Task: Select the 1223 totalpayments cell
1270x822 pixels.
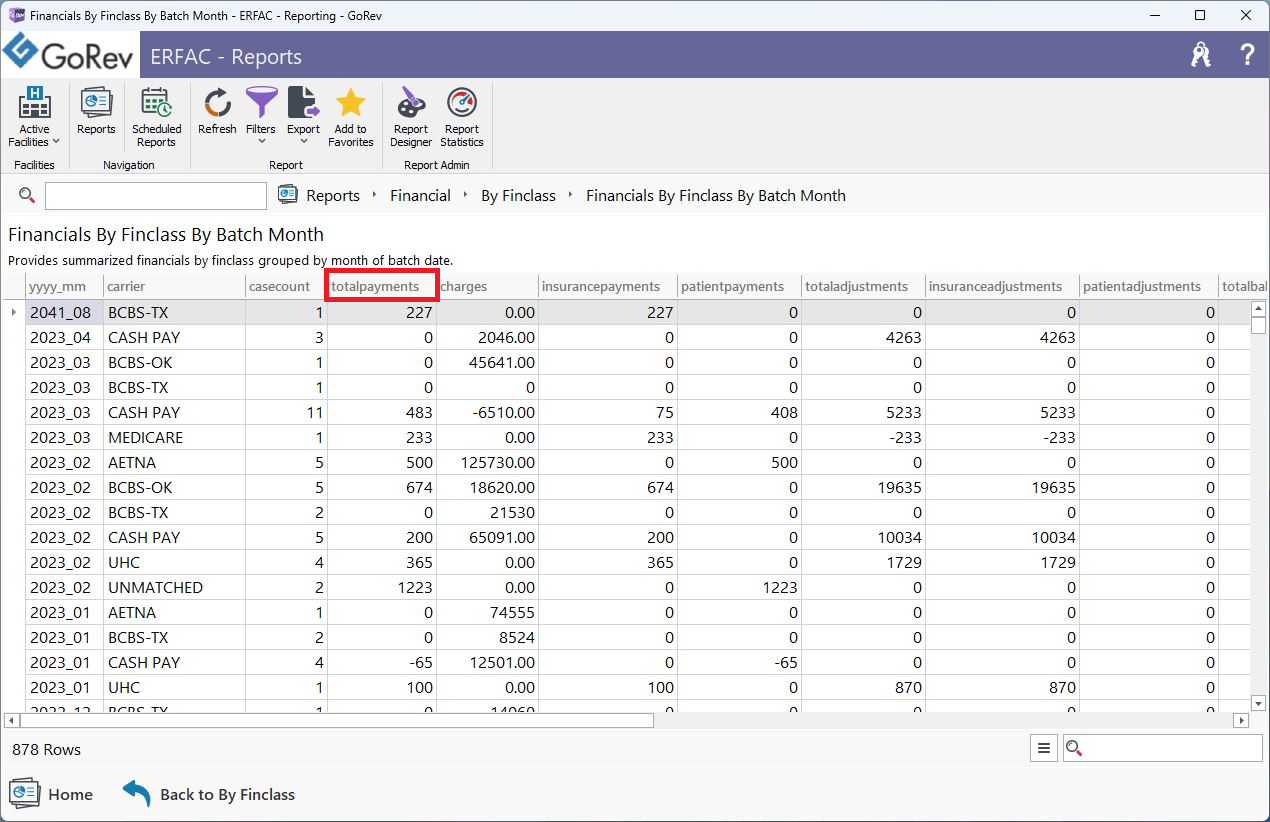Action: tap(382, 587)
